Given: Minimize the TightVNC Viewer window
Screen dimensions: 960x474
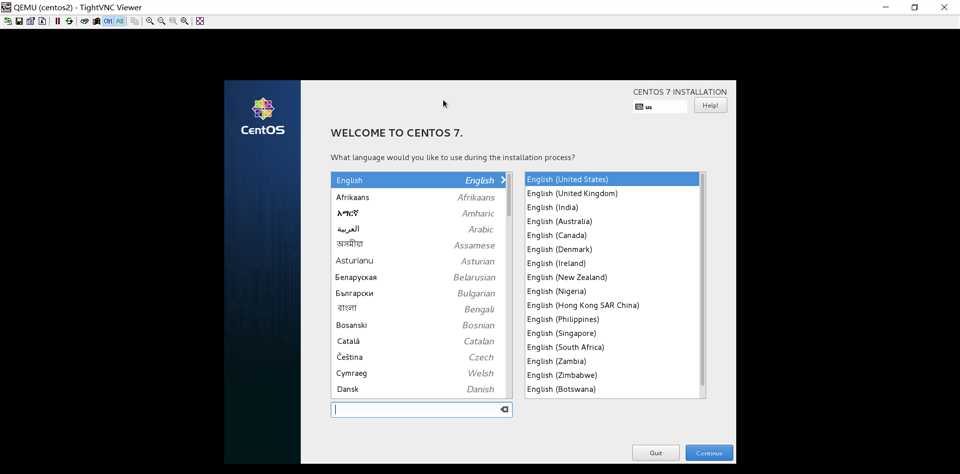Looking at the screenshot, I should click(887, 7).
